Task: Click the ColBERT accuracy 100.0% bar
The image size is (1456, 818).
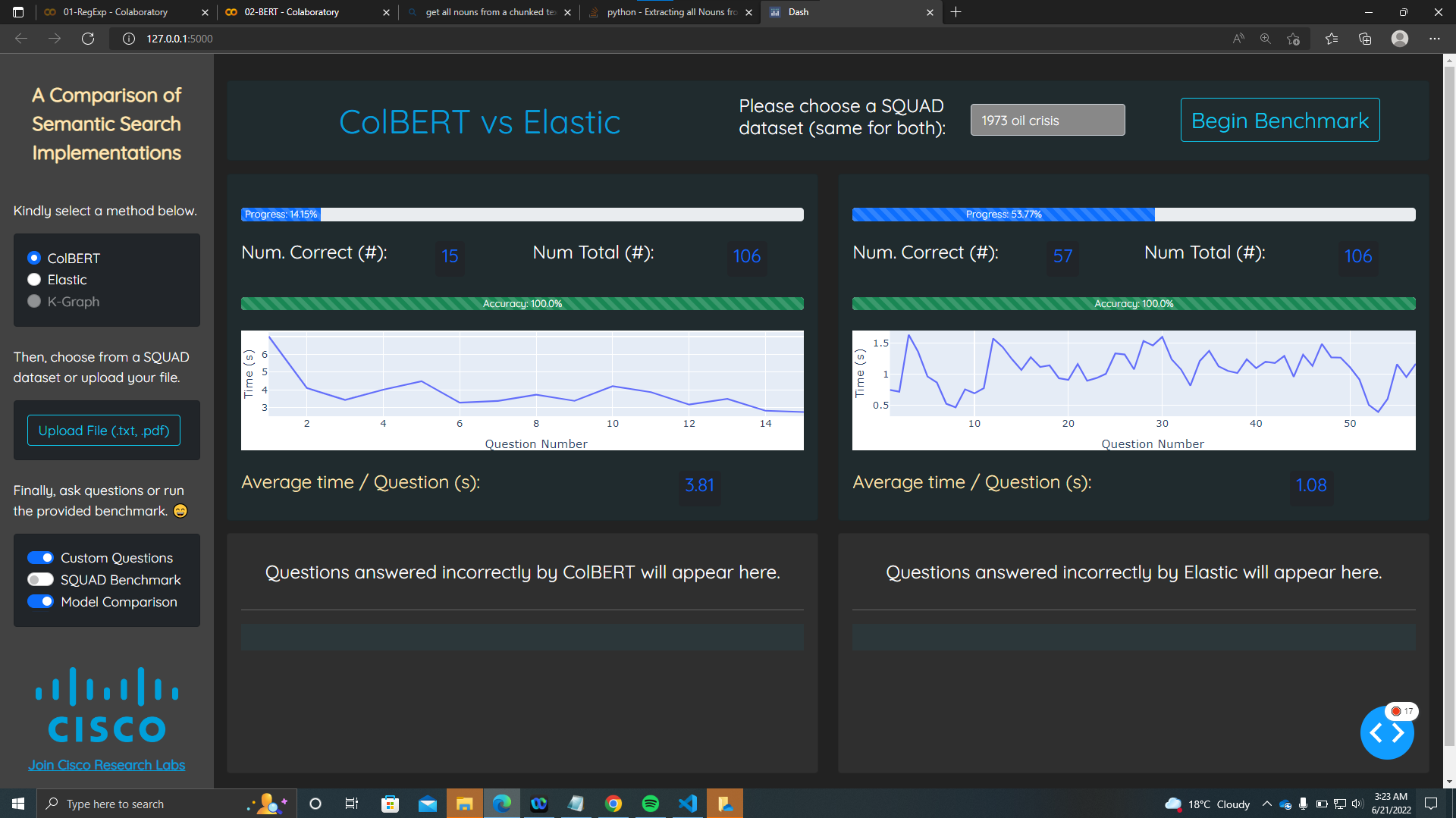Action: [522, 304]
